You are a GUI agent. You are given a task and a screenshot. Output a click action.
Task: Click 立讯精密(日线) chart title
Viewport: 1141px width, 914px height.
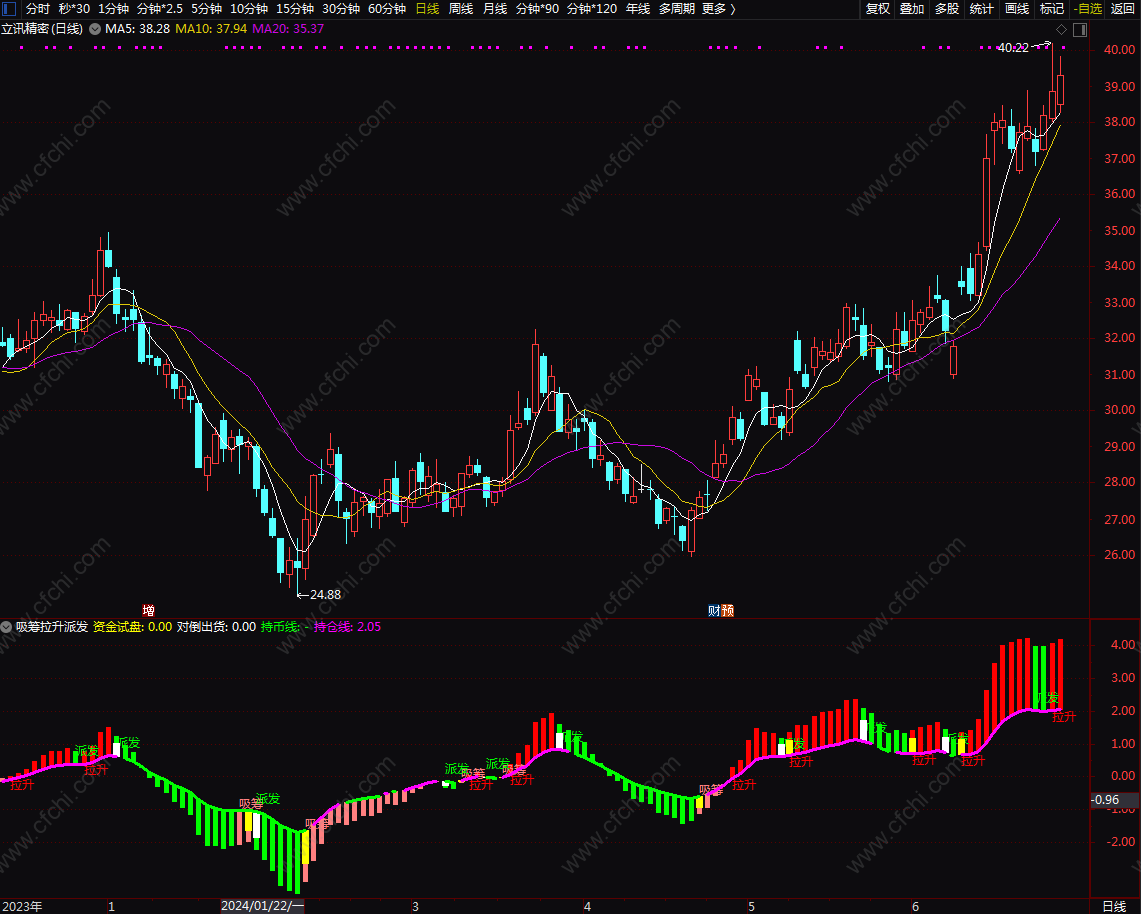click(x=41, y=29)
